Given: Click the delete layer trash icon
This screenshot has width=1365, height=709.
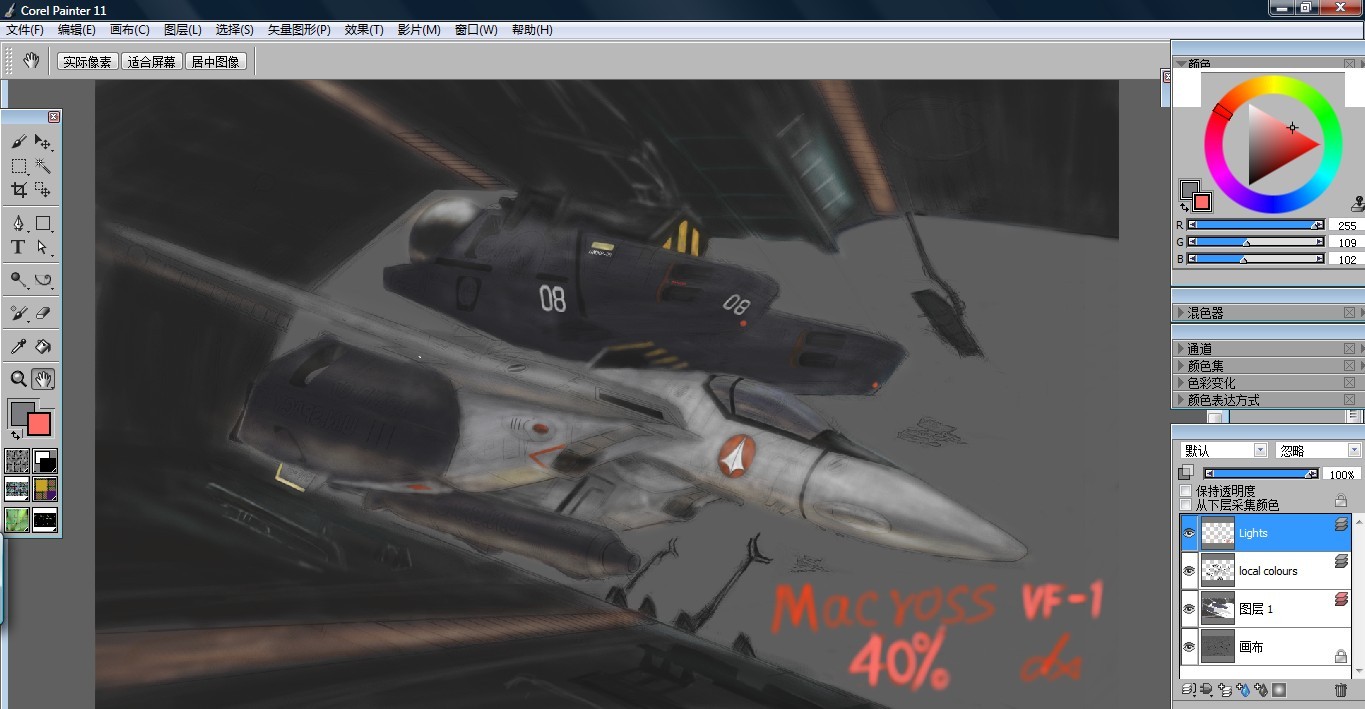Looking at the screenshot, I should (1341, 690).
